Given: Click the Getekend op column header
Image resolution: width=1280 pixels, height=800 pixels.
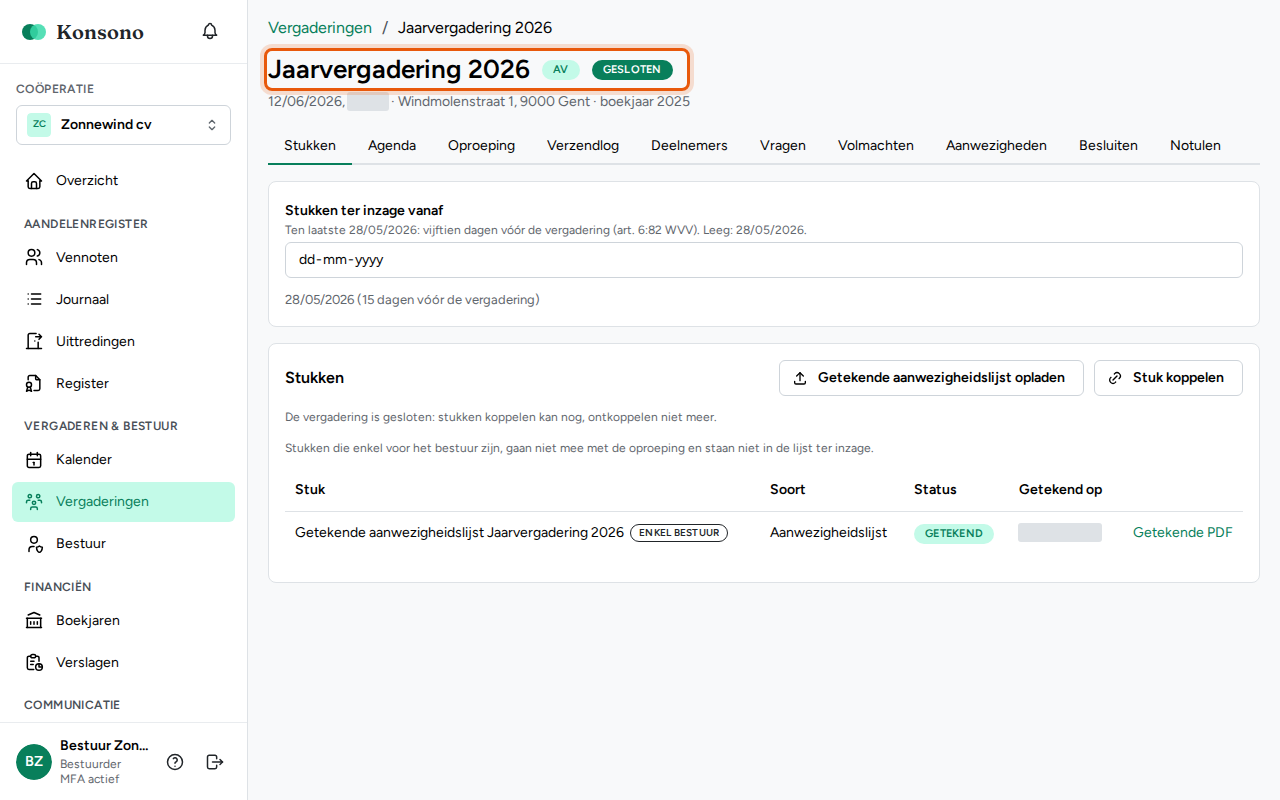Looking at the screenshot, I should [x=1060, y=490].
